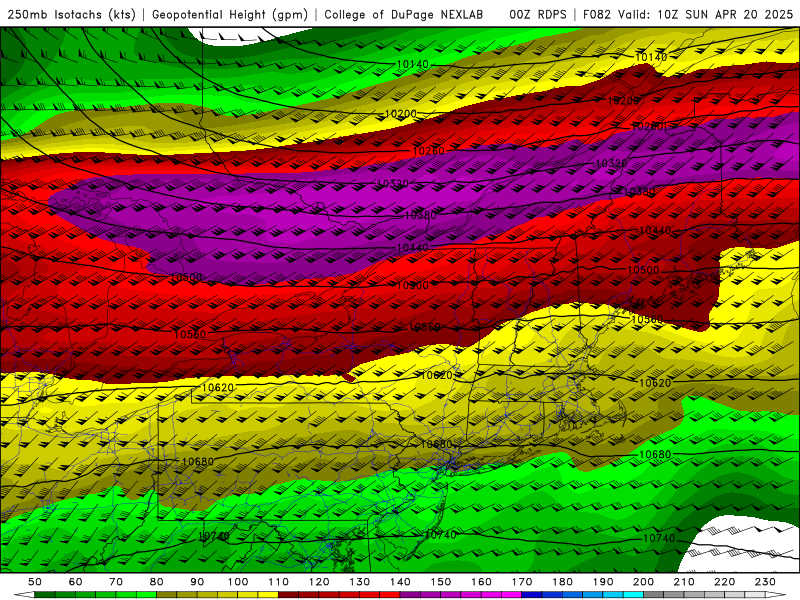
Task: Click the 70 label on the color scale
Action: click(x=116, y=582)
